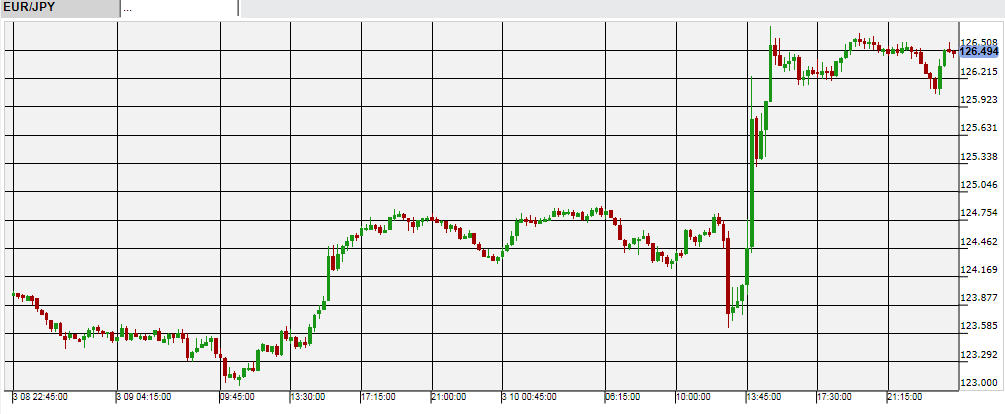Click the '3 09 04:15:00' time label

[146, 397]
